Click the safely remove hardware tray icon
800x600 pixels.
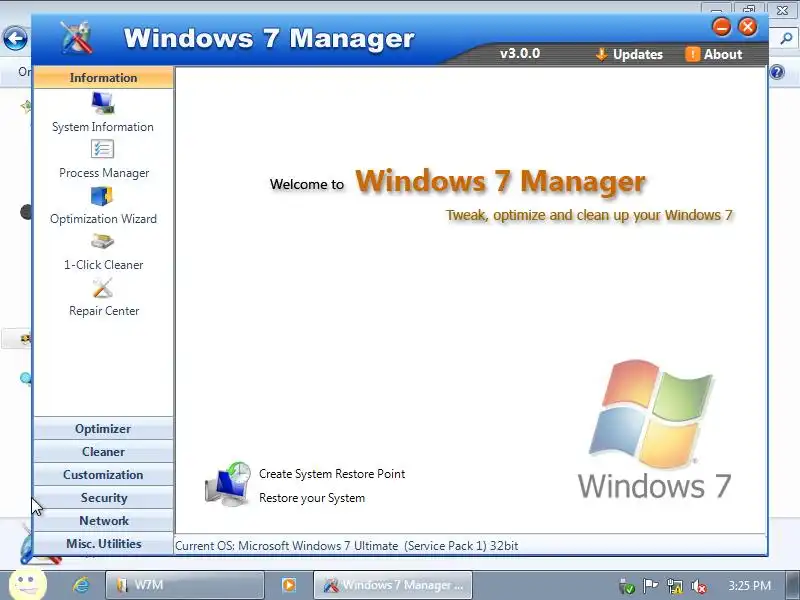[x=627, y=586]
